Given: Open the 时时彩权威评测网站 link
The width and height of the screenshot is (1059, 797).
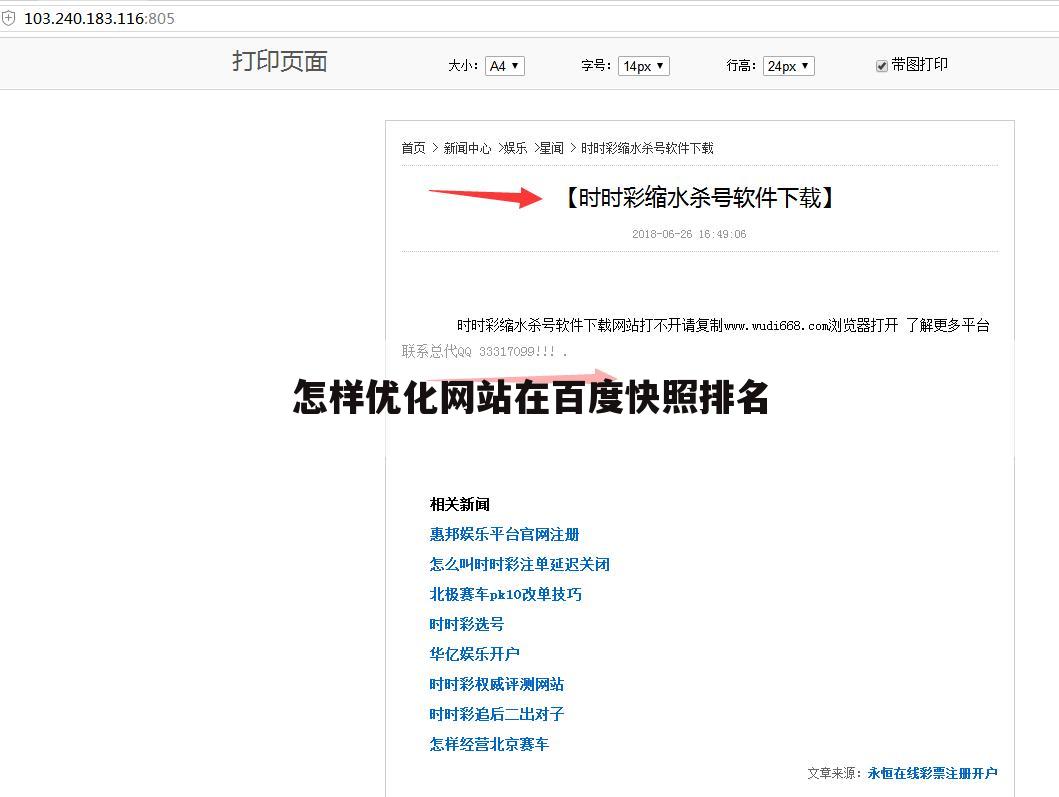Looking at the screenshot, I should 495,684.
